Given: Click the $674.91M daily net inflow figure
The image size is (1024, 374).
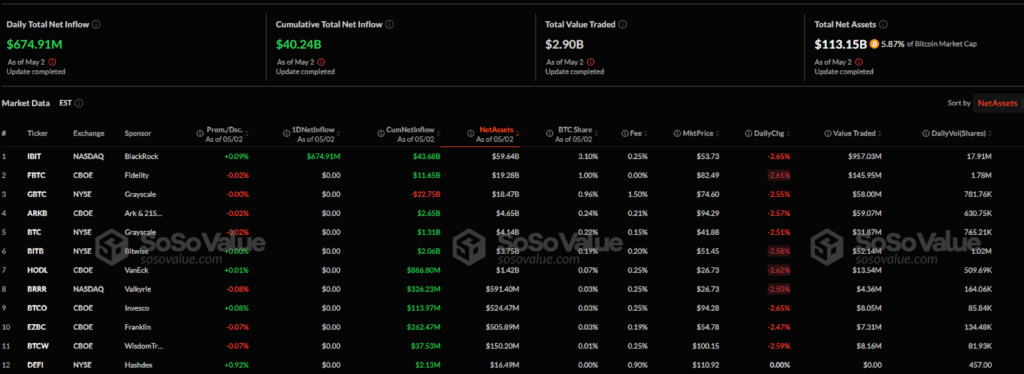Looking at the screenshot, I should click(x=34, y=45).
